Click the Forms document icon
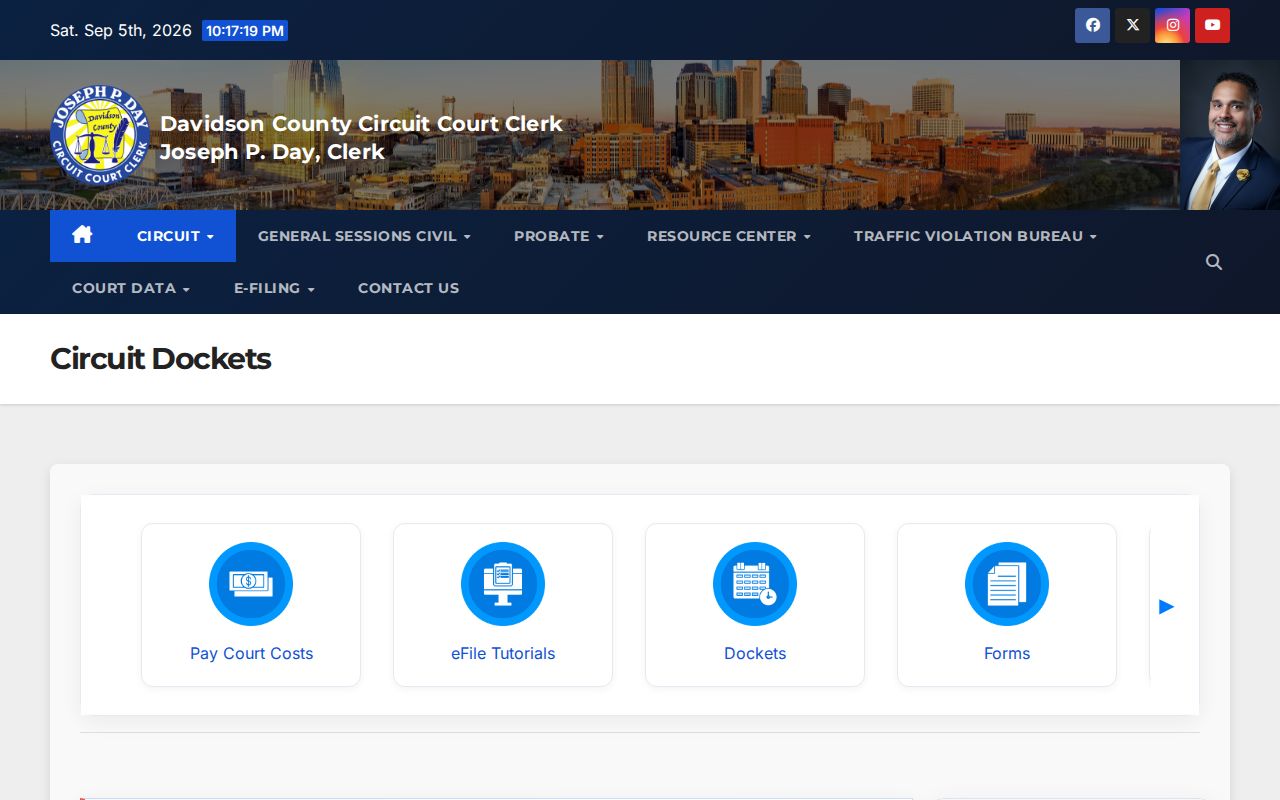 (x=1007, y=584)
